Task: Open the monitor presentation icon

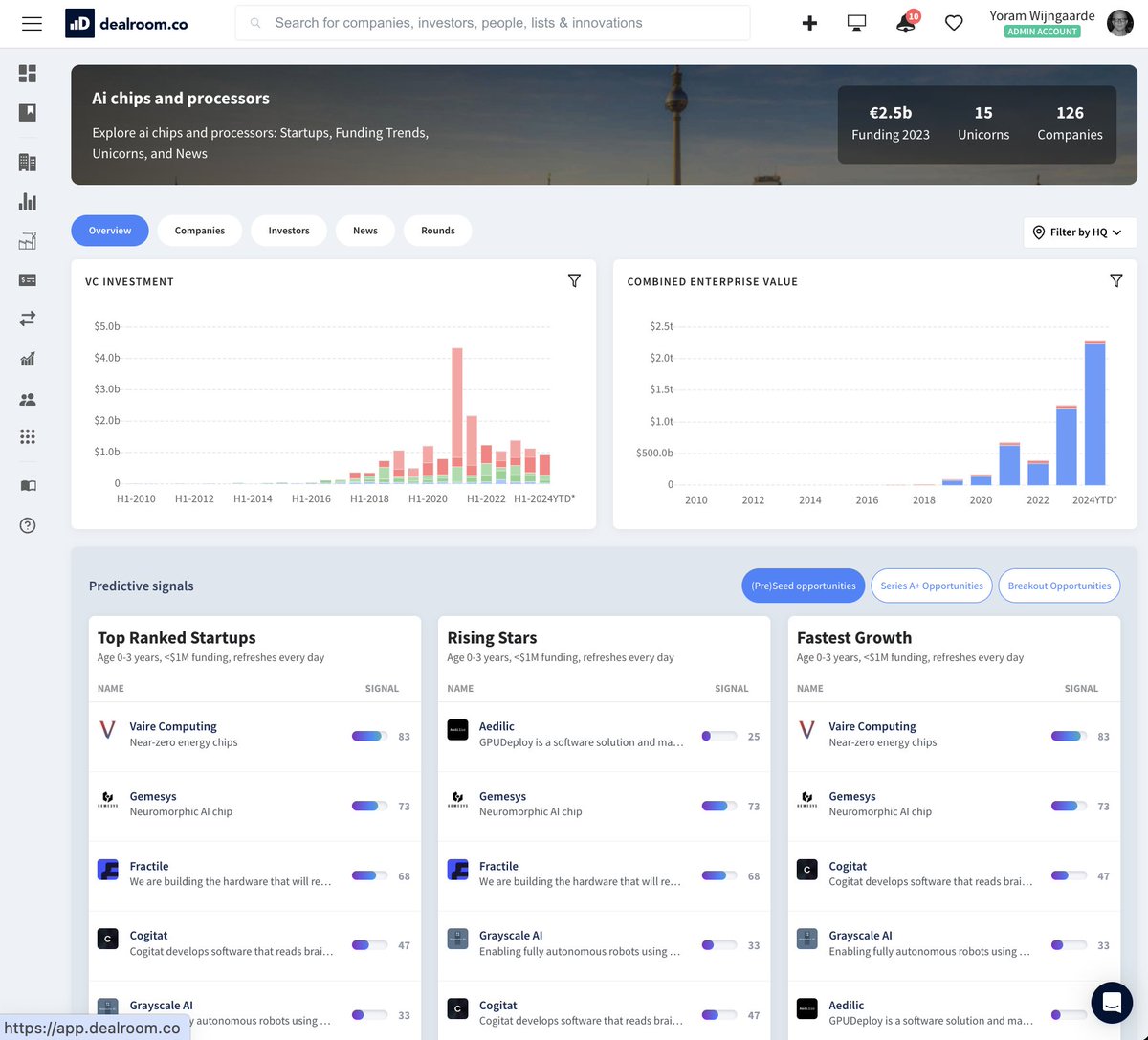Action: click(x=857, y=23)
